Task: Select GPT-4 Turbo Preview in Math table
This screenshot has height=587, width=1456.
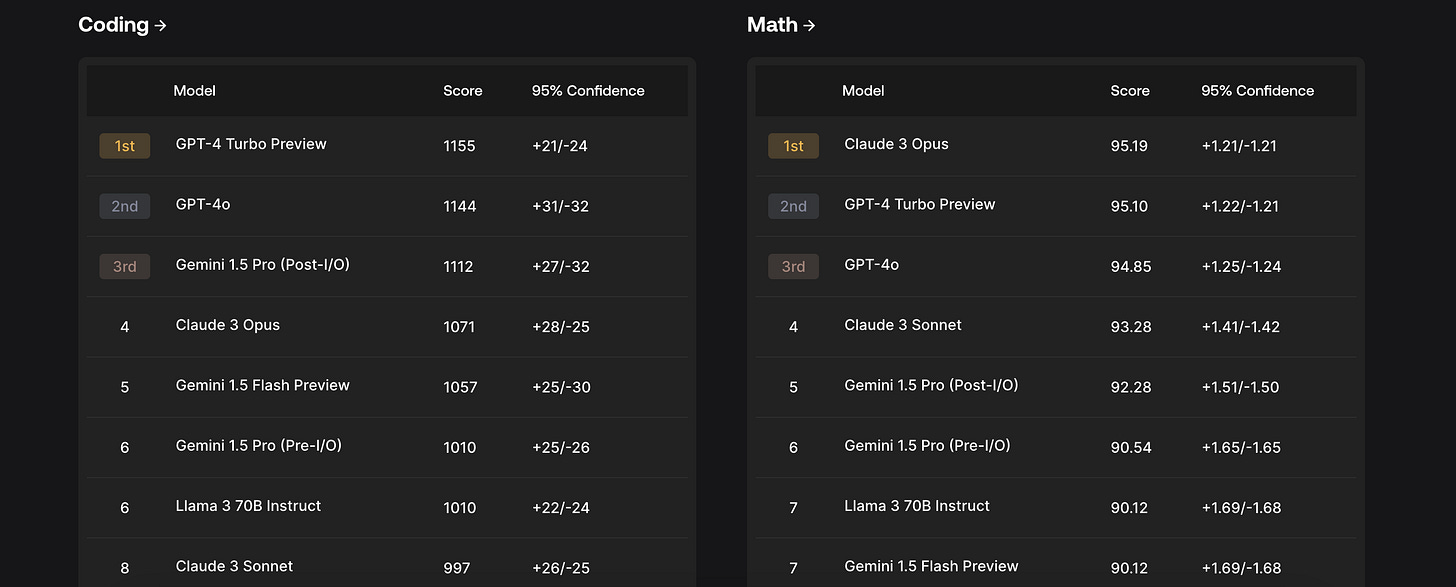Action: tap(920, 204)
